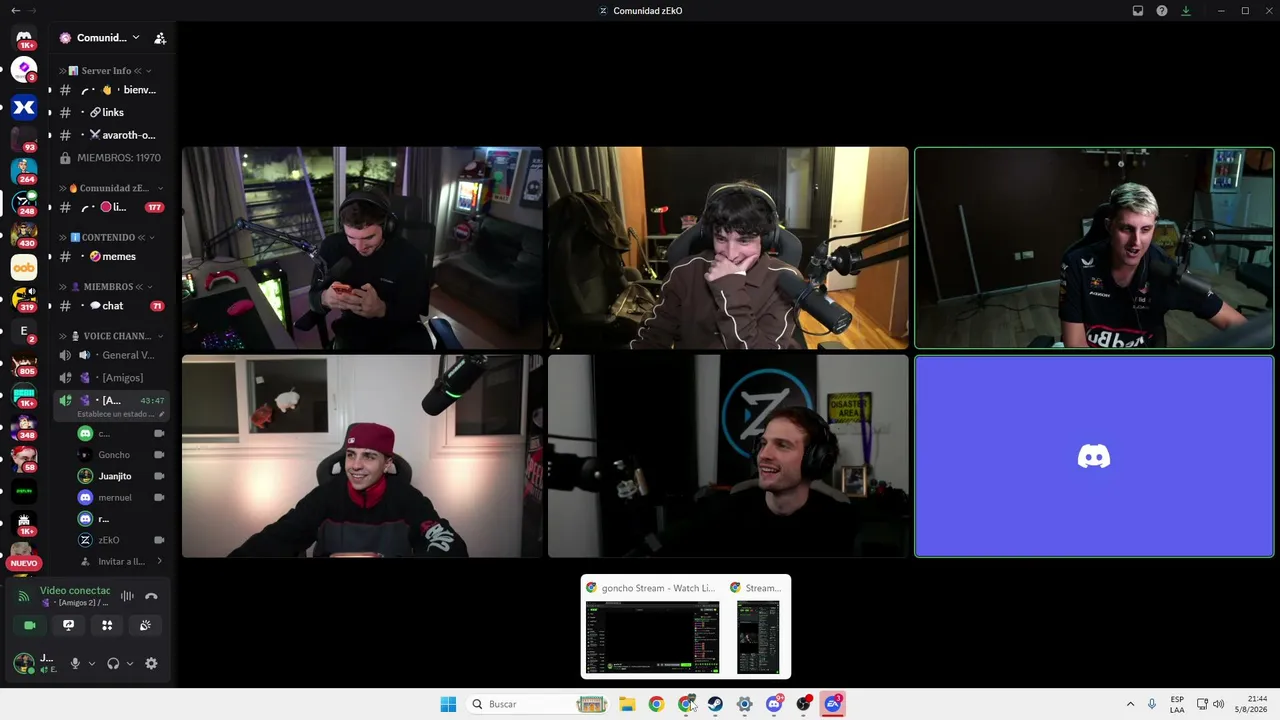This screenshot has height=720, width=1280.
Task: Open the orange 'oob' server icon
Action: (24, 267)
